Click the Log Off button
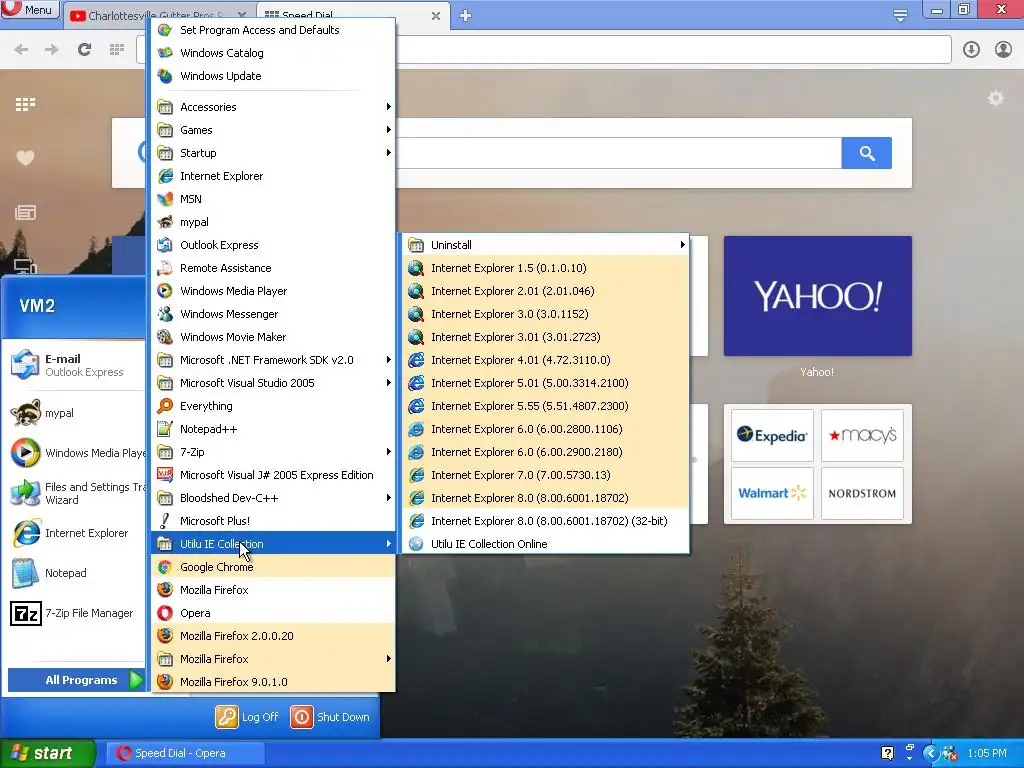The height and width of the screenshot is (768, 1024). [x=247, y=716]
